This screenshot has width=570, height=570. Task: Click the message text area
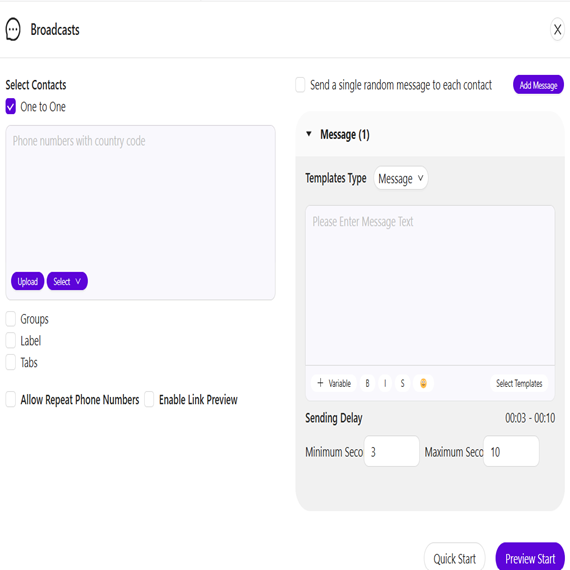coord(430,285)
